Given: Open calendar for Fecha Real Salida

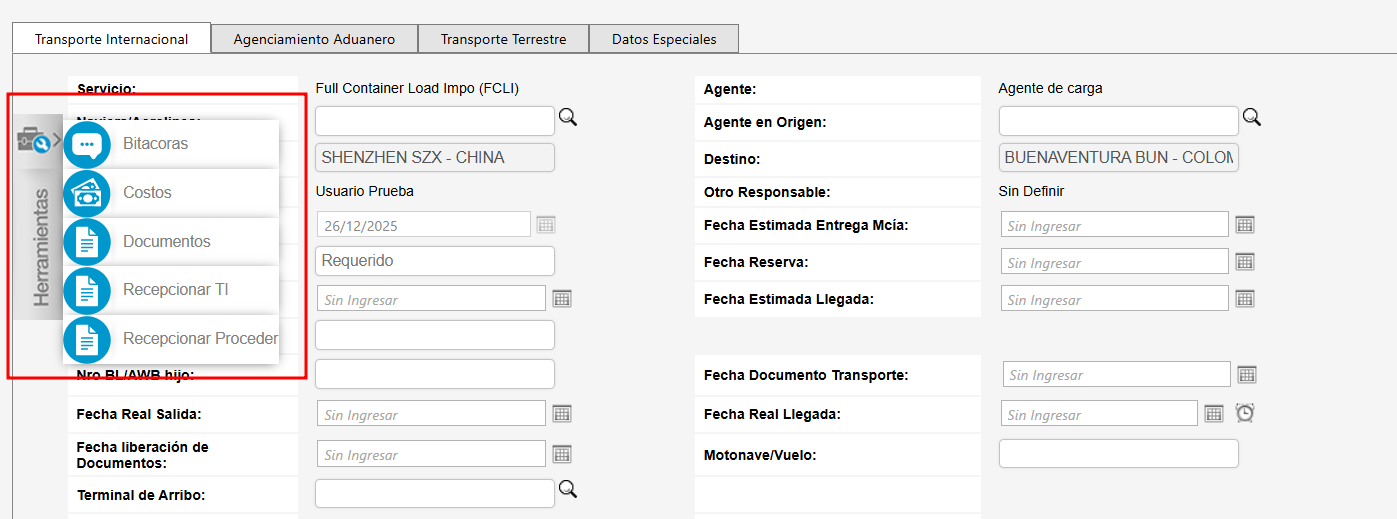Looking at the screenshot, I should point(562,414).
